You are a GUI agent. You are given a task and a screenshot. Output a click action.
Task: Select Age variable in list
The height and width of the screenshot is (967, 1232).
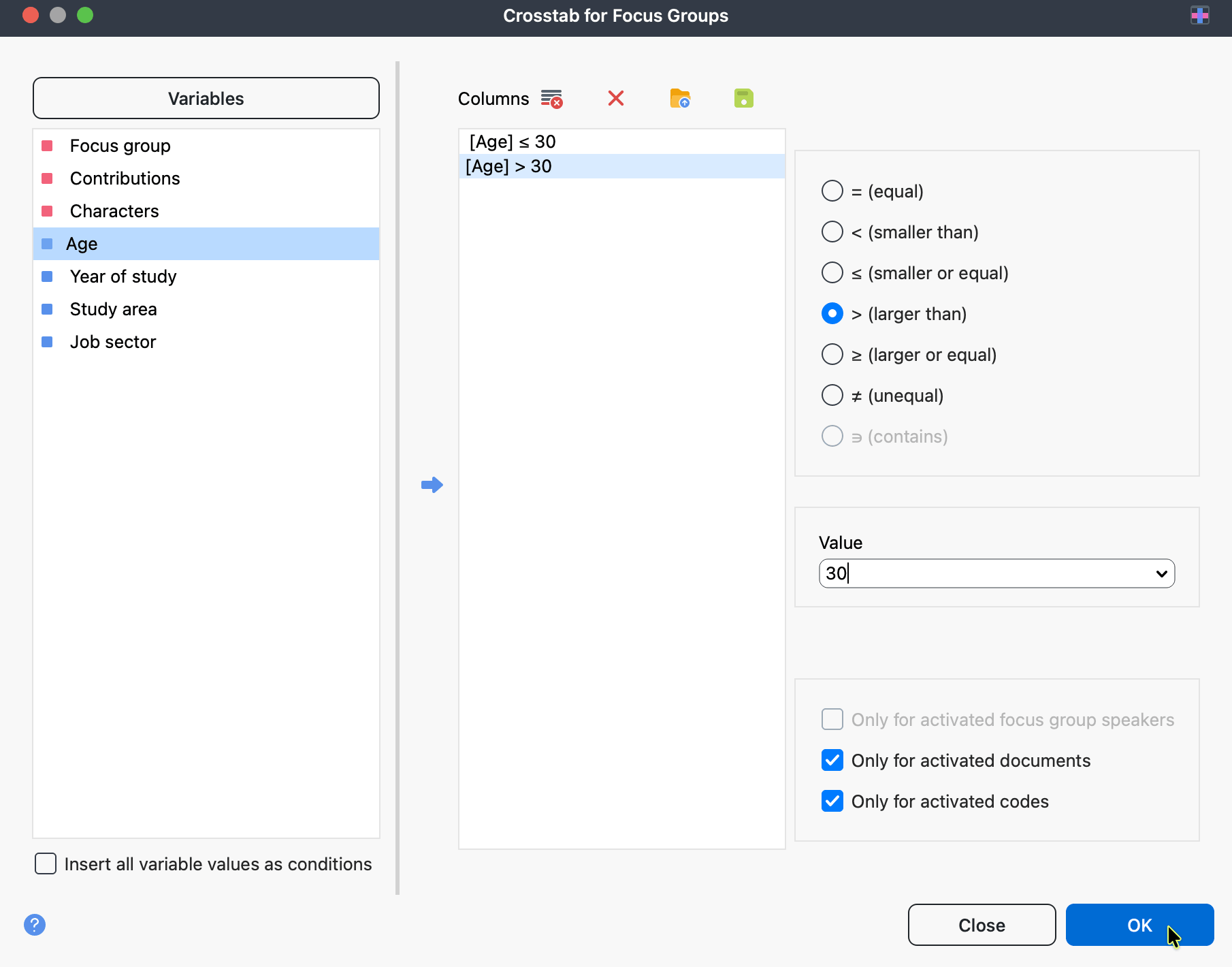(x=206, y=244)
